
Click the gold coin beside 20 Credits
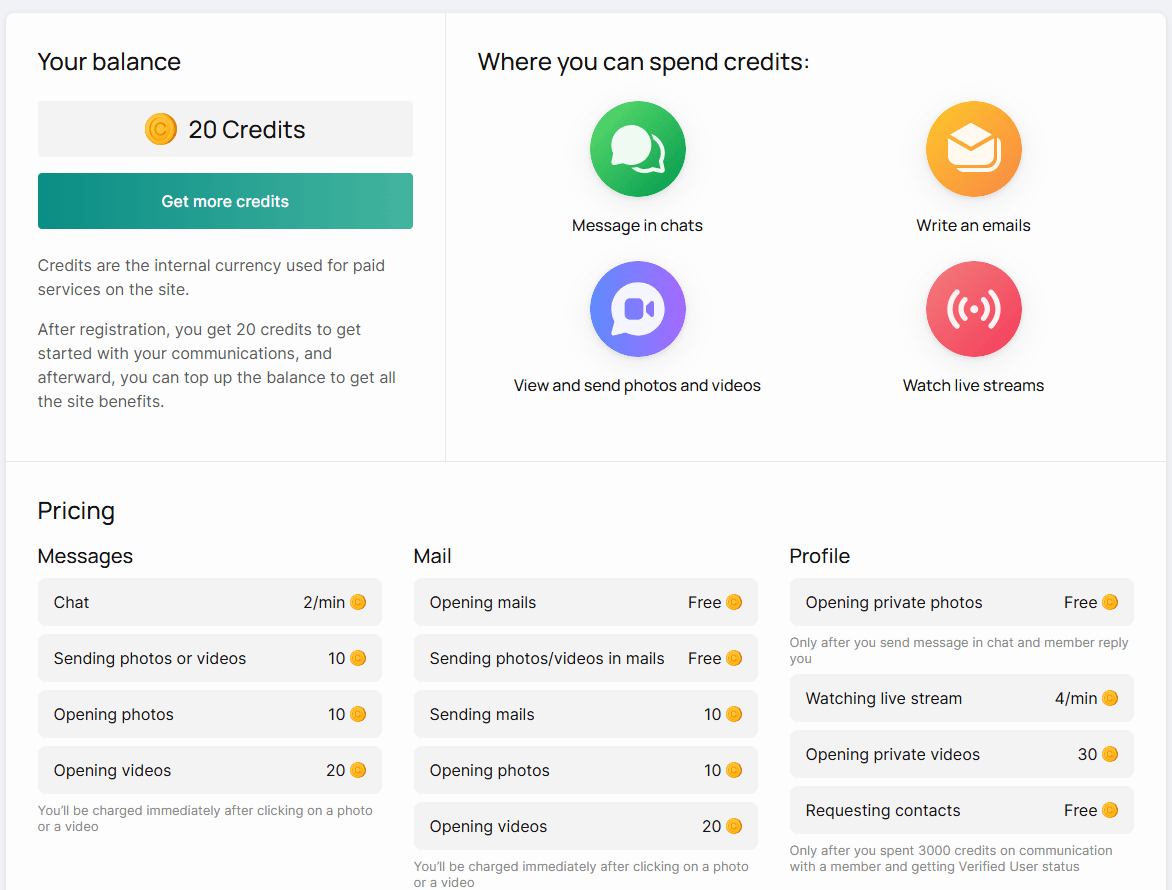click(x=161, y=129)
